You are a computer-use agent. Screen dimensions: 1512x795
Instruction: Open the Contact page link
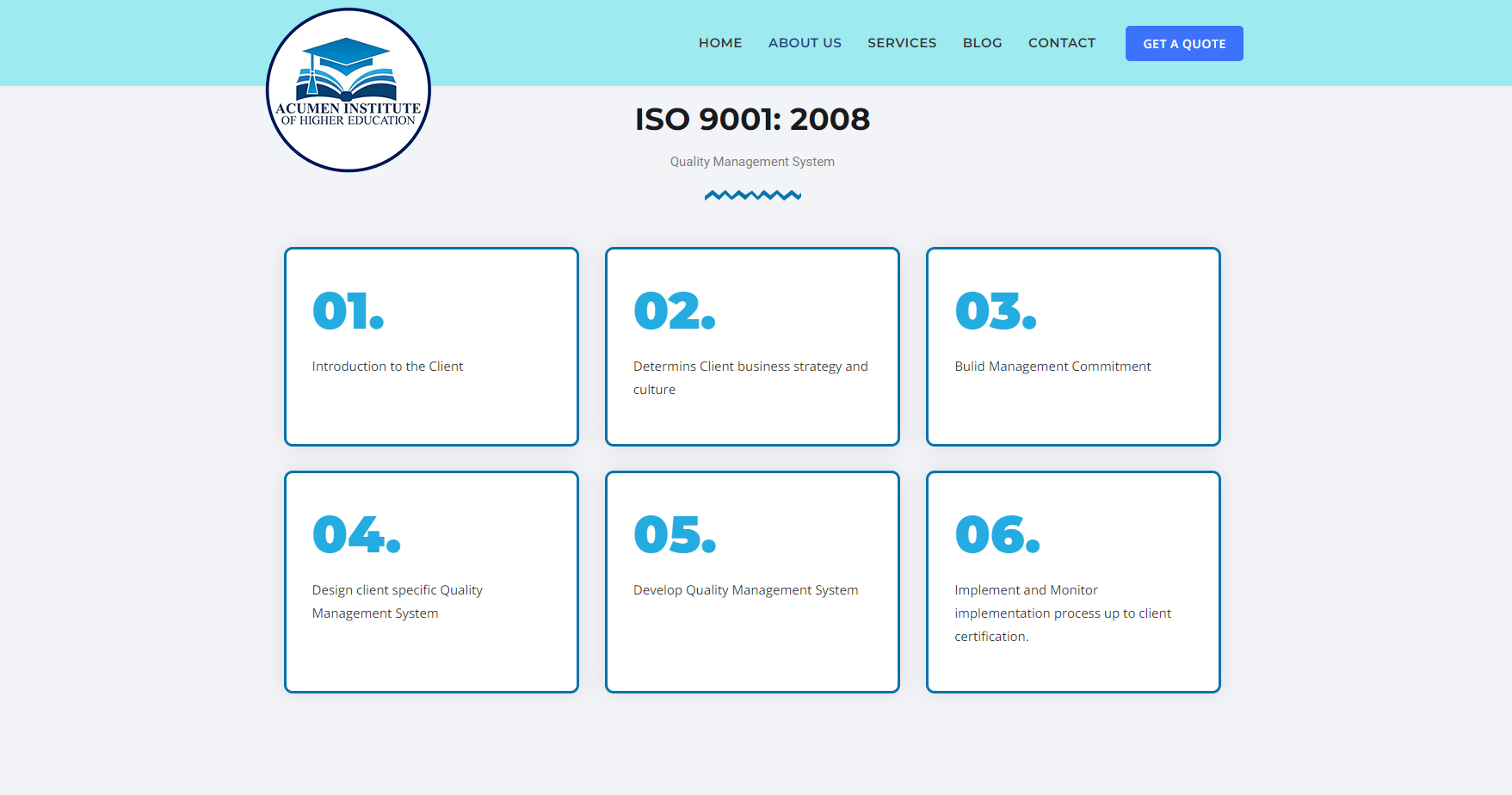coord(1061,43)
